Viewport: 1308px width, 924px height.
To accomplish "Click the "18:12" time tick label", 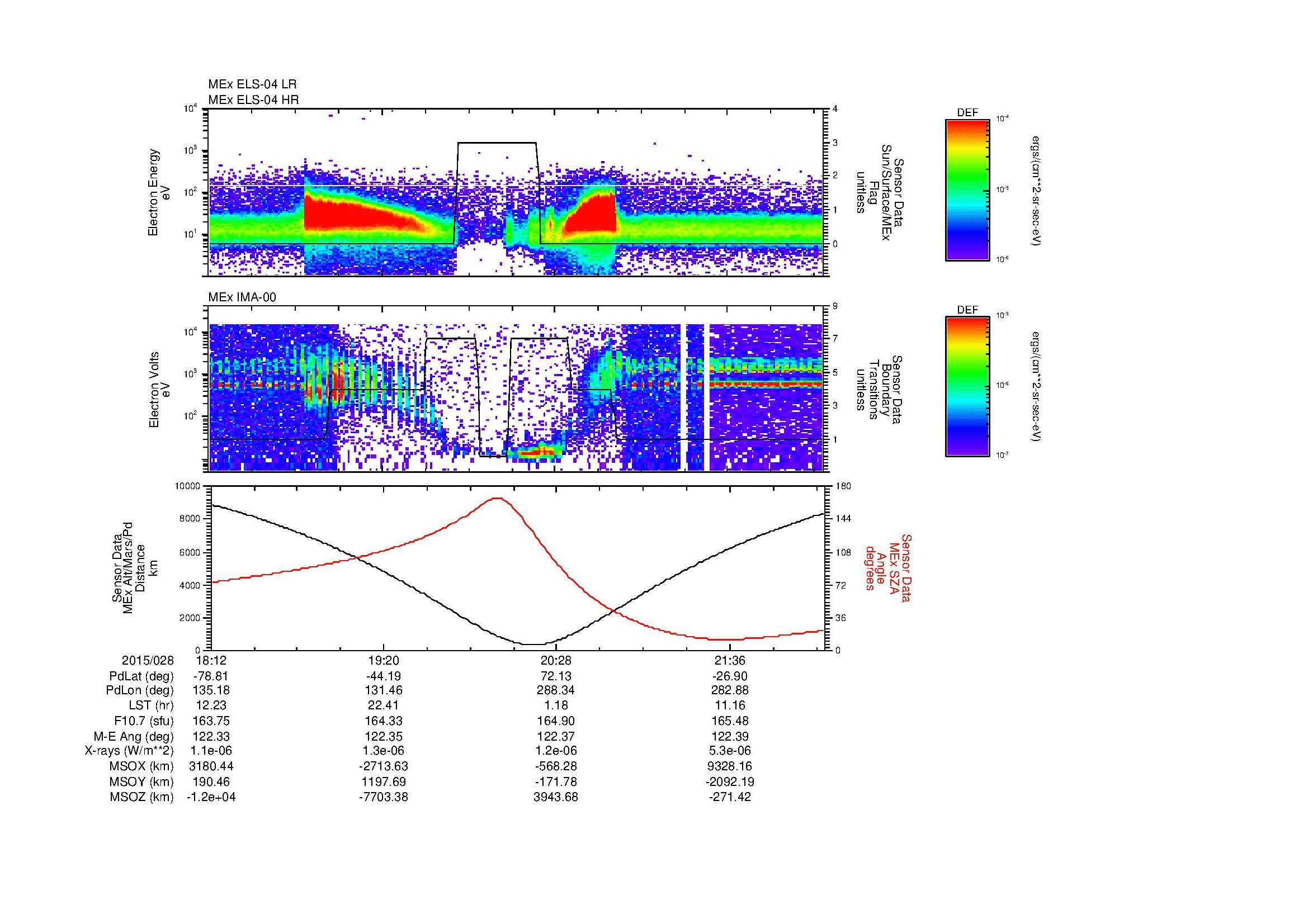I will click(211, 661).
